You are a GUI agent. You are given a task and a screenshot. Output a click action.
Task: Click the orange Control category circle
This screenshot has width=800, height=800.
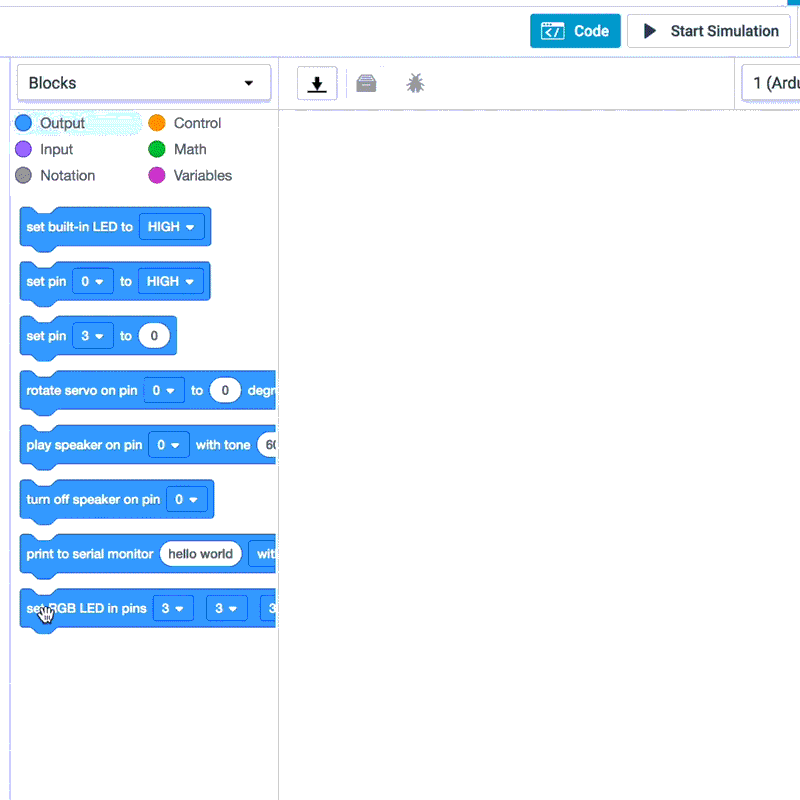pos(157,123)
